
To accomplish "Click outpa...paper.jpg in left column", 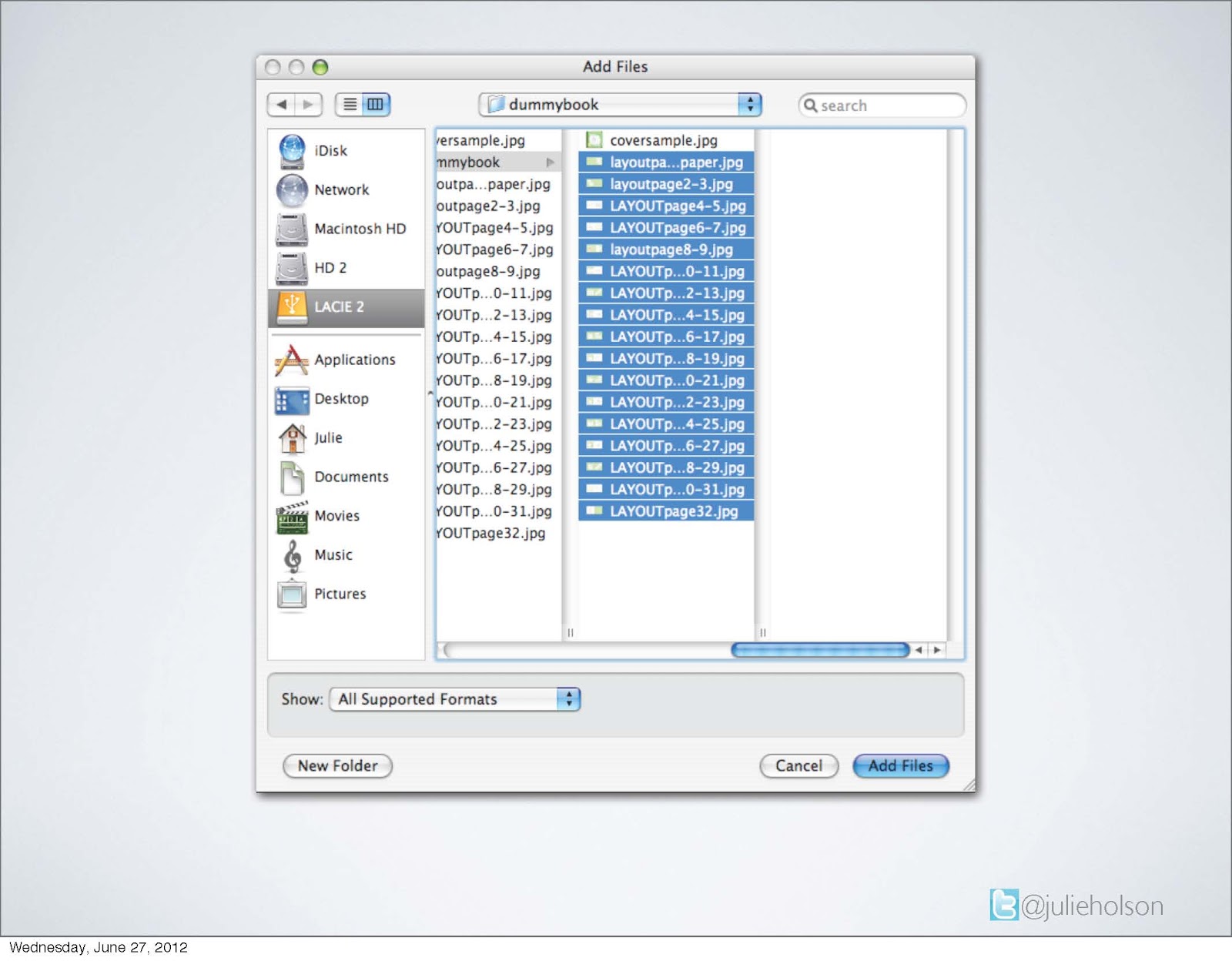I will click(499, 184).
